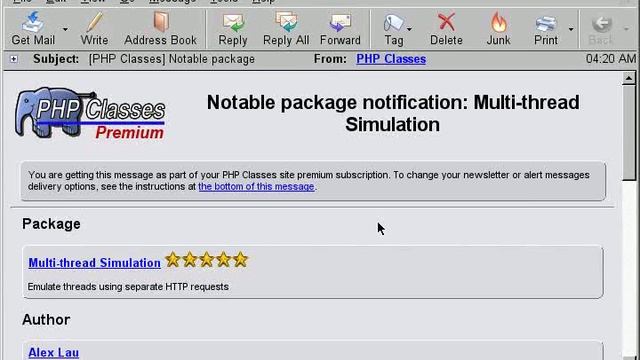Open the Alex Lau author link
The image size is (640, 360).
53,352
